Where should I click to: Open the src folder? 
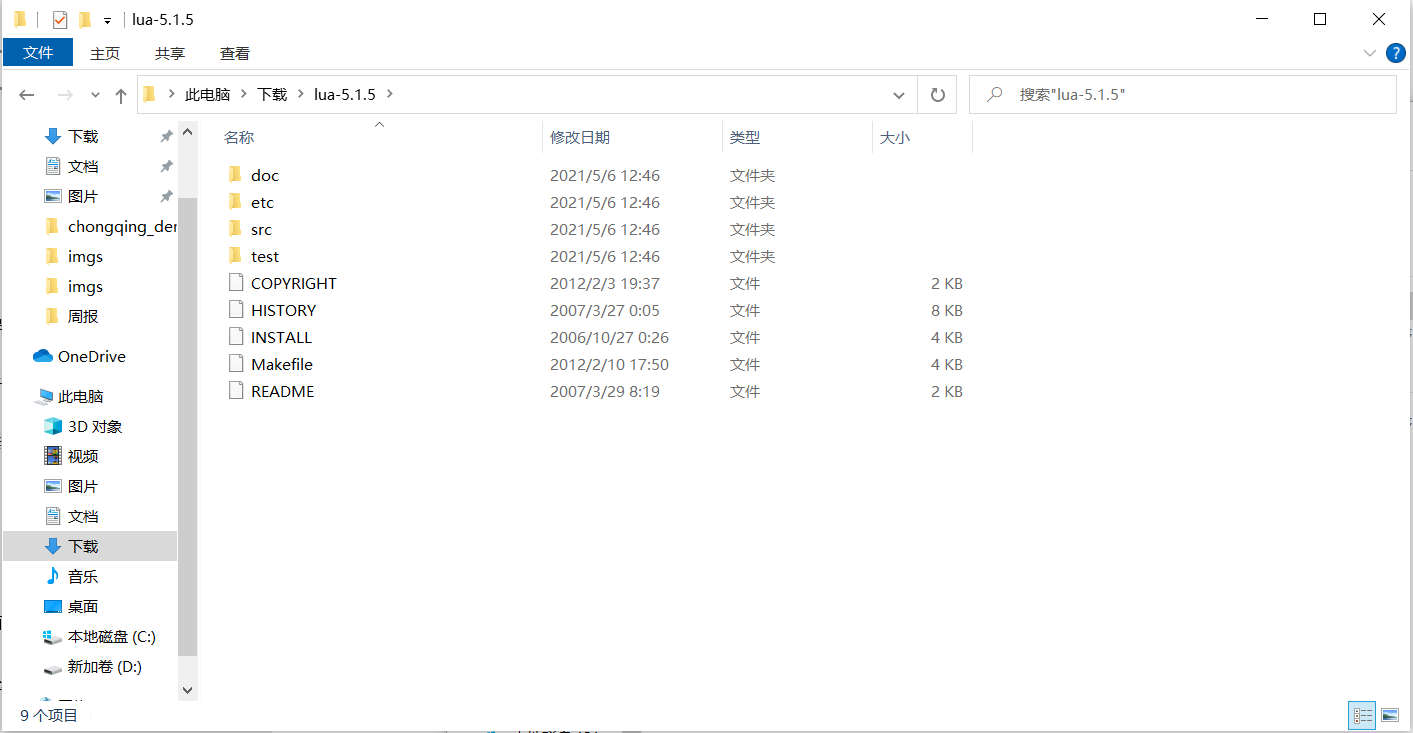point(261,229)
